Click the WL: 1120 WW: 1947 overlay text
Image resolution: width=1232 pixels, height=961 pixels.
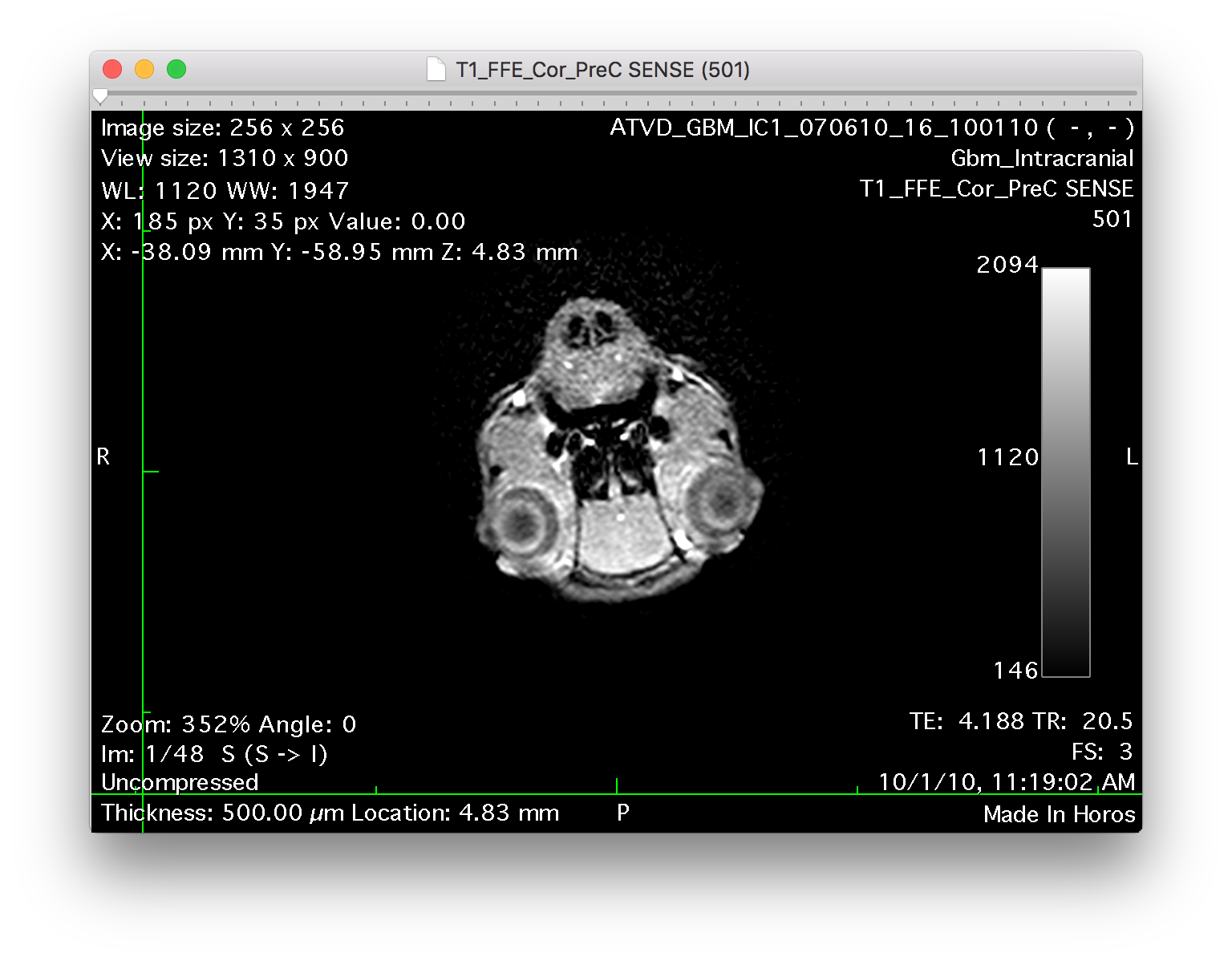pyautogui.click(x=225, y=191)
